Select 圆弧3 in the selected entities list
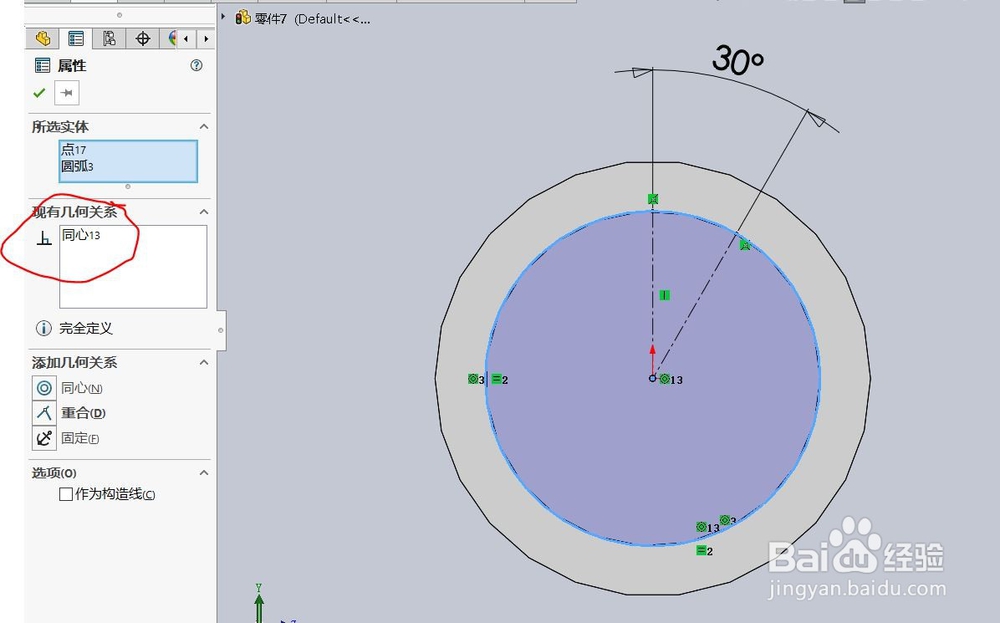The width and height of the screenshot is (1000, 623). (x=77, y=166)
